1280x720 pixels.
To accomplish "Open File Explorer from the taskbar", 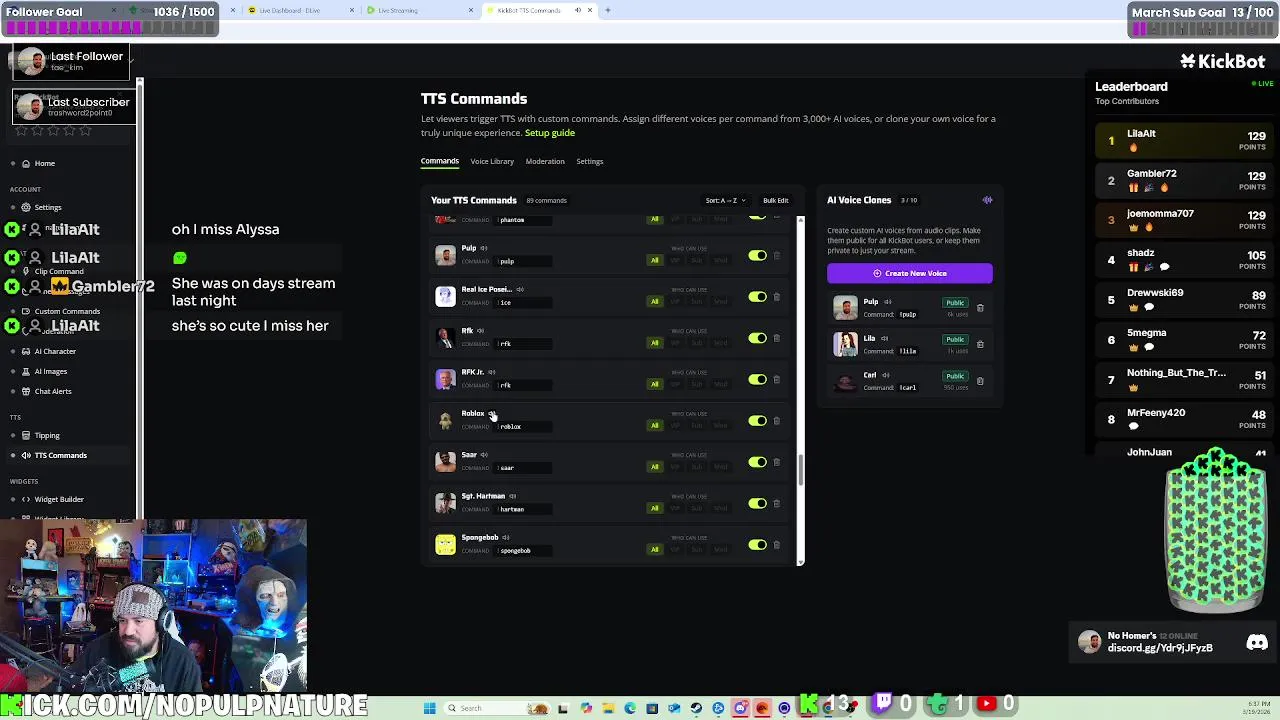I will tap(608, 708).
